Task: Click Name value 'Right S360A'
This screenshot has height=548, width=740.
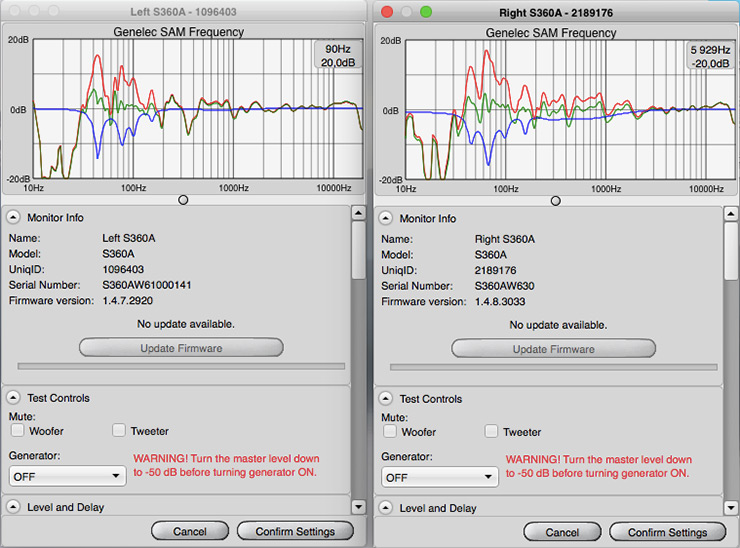Action: 505,239
